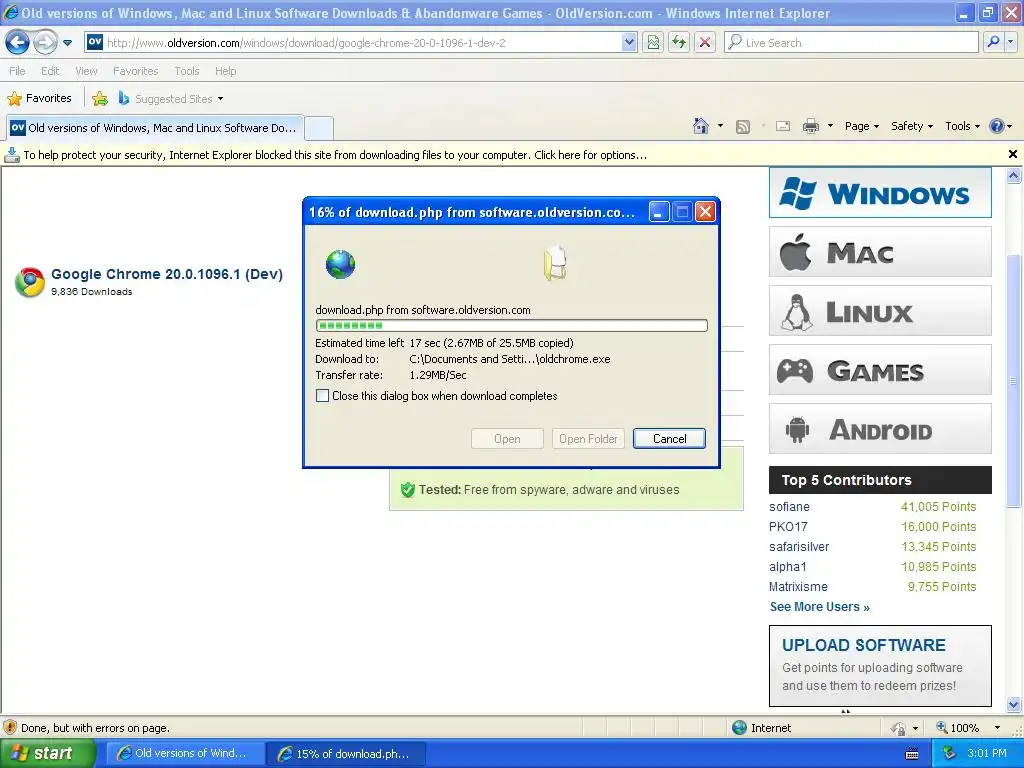This screenshot has width=1024, height=768.
Task: Open the Favorites star button
Action: point(39,99)
